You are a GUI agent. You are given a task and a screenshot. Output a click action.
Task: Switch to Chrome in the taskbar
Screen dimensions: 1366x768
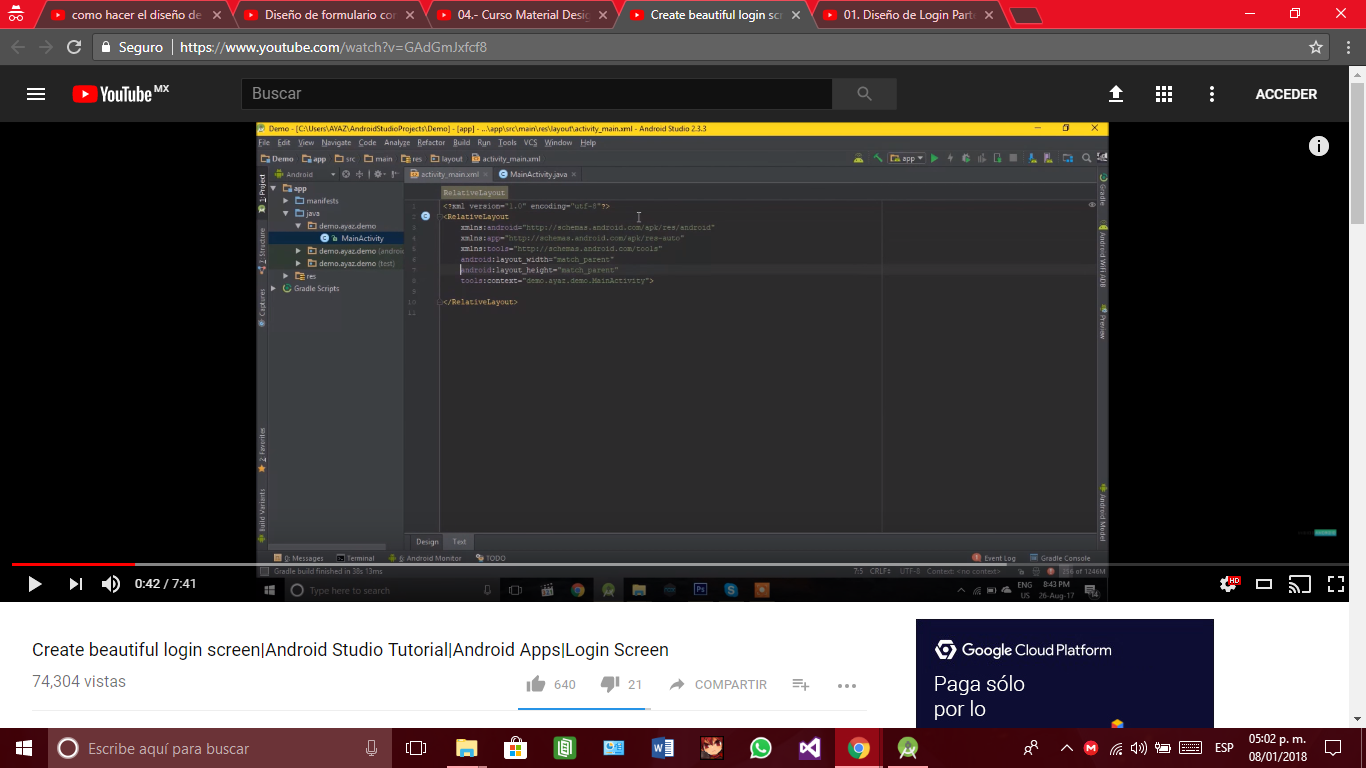point(859,748)
